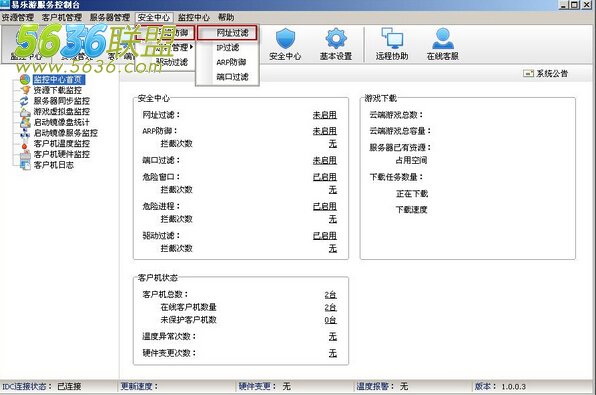The width and height of the screenshot is (596, 395).
Task: Open the 监控中心 menu
Action: 194,17
